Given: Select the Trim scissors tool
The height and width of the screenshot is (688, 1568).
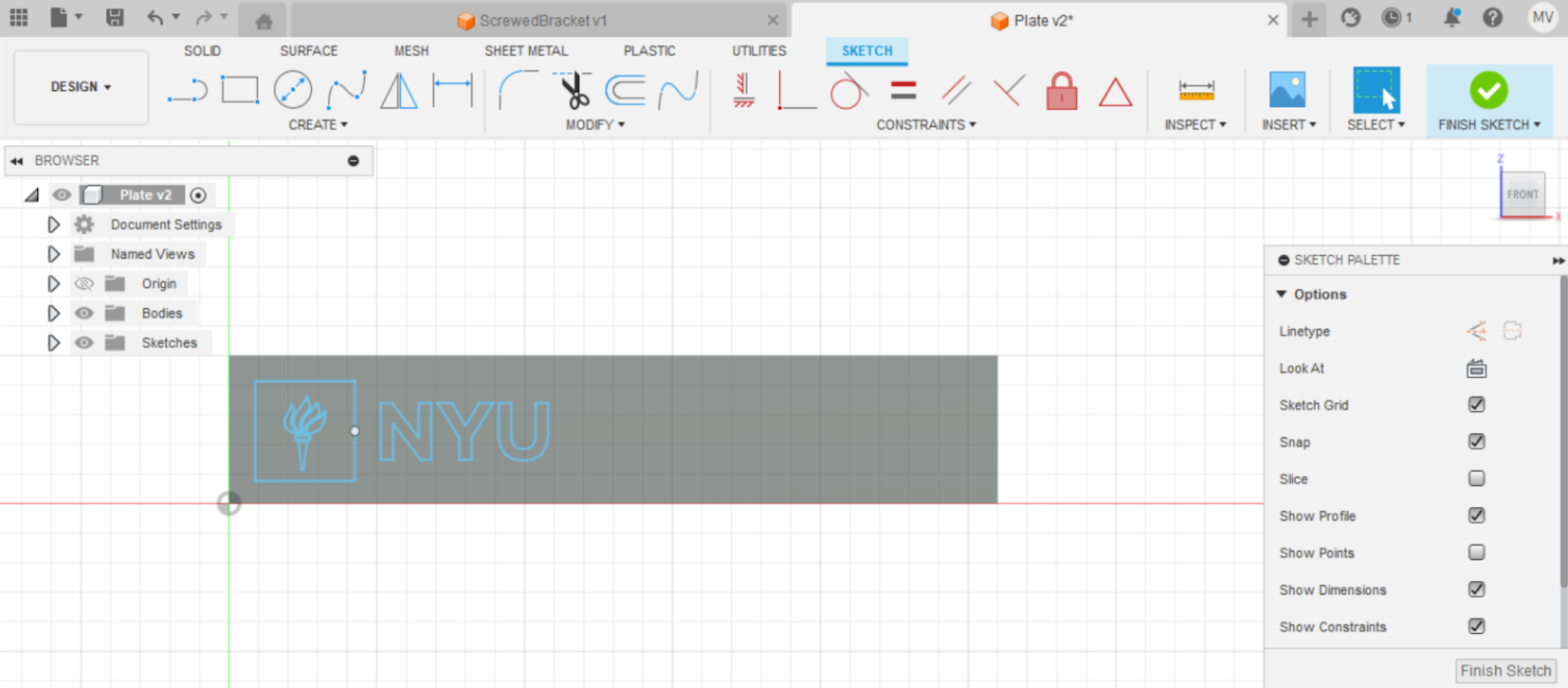Looking at the screenshot, I should point(573,90).
